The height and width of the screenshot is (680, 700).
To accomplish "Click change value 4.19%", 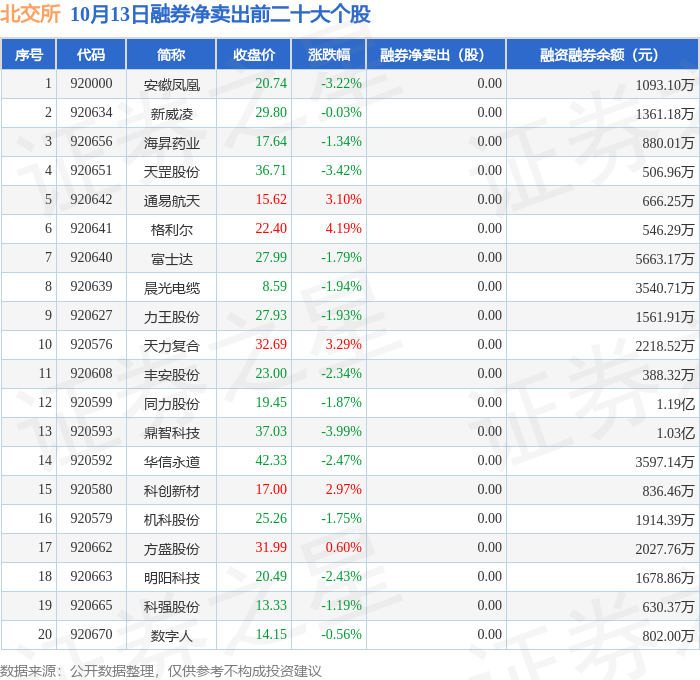I will coord(343,229).
